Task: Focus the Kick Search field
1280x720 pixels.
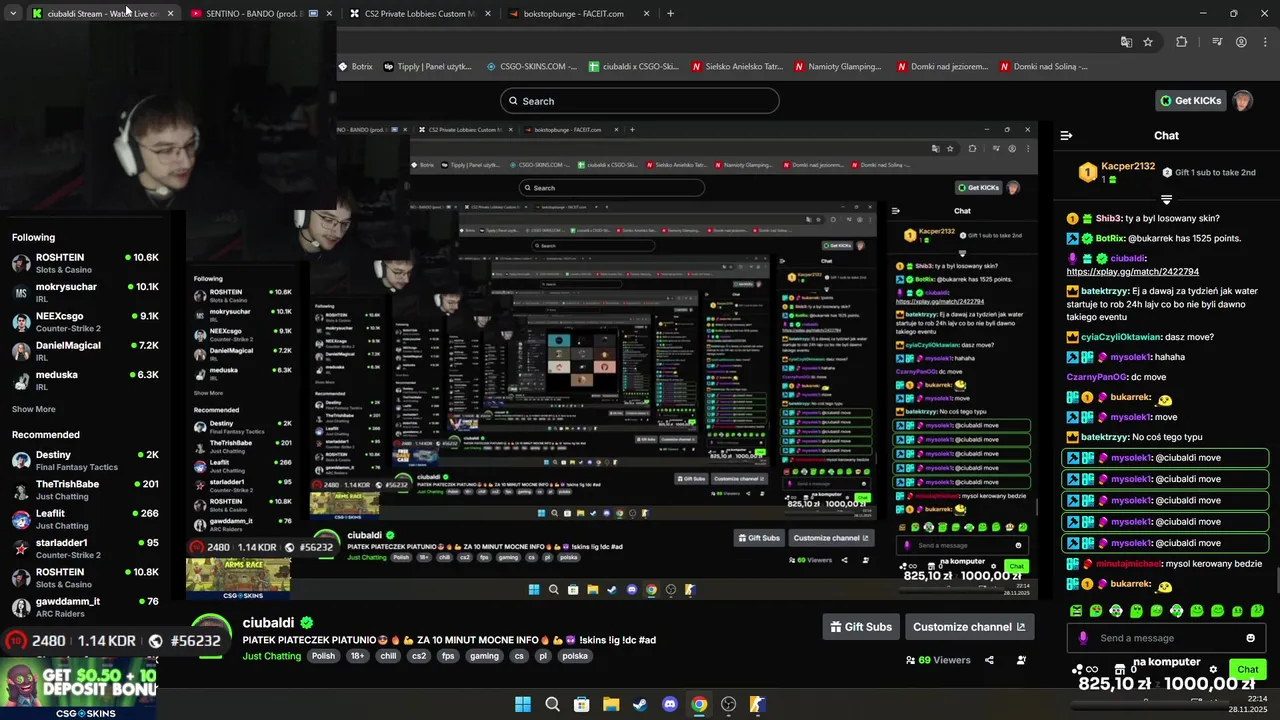Action: (640, 101)
